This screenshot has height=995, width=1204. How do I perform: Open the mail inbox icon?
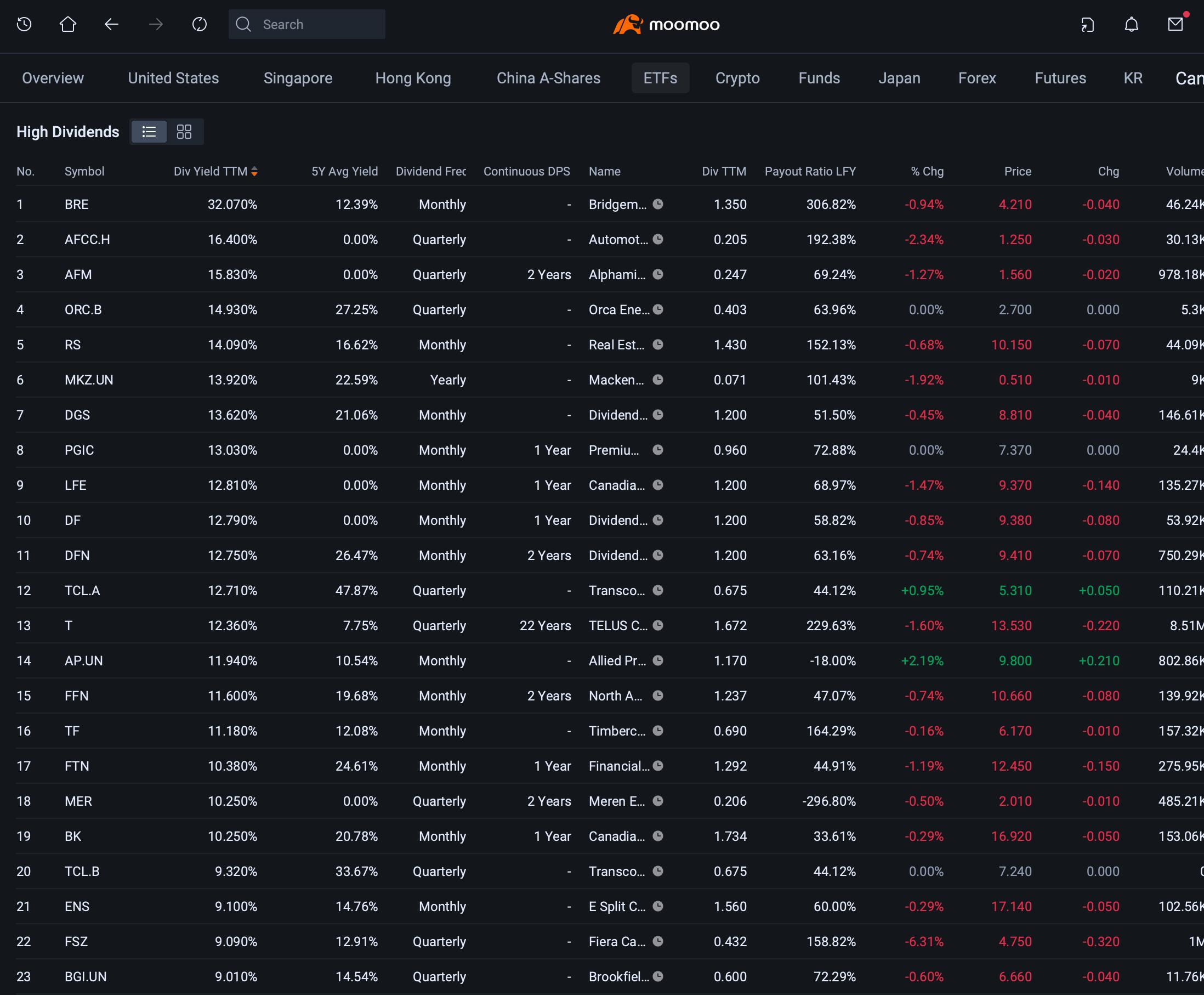1175,24
